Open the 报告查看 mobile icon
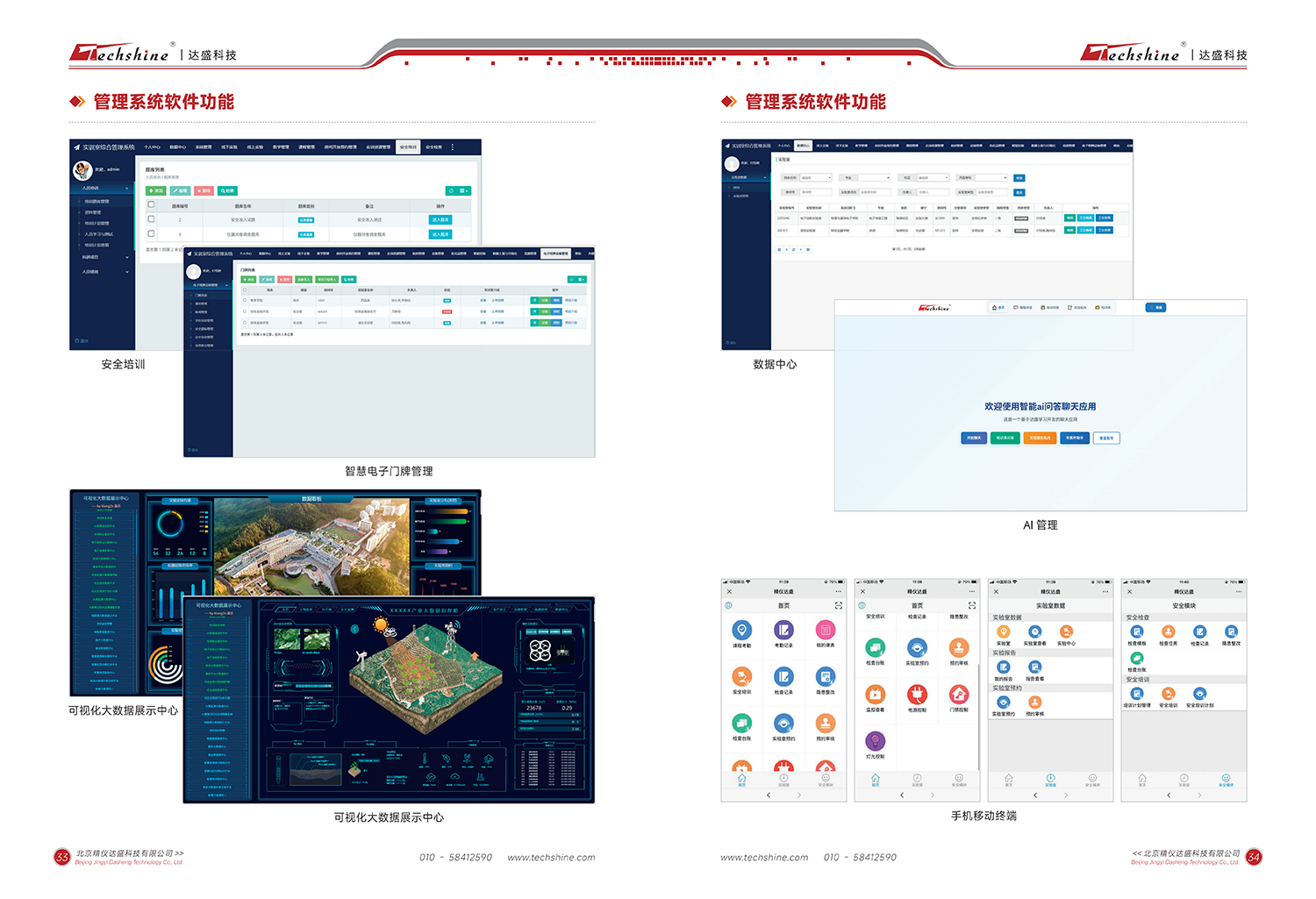 [1034, 668]
